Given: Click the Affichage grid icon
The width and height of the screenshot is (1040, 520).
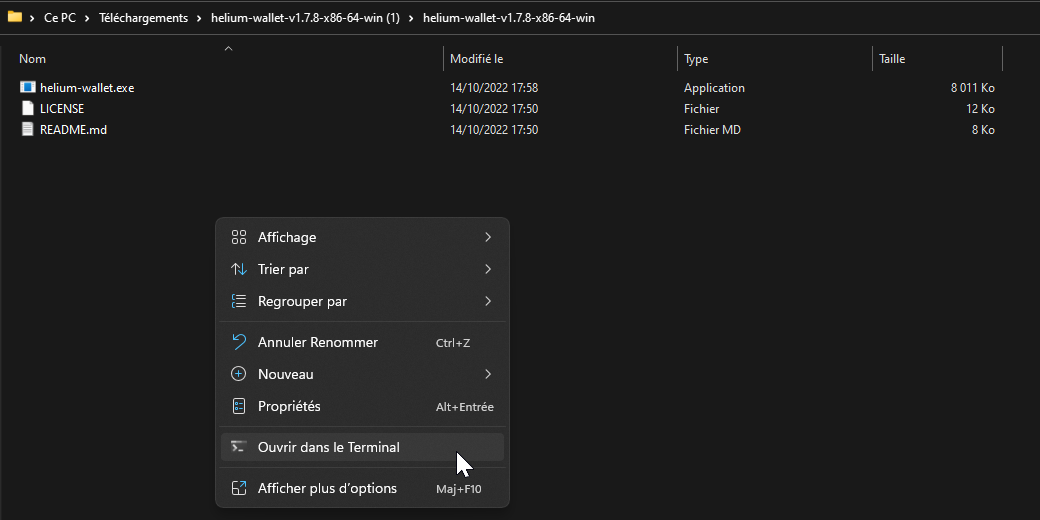Looking at the screenshot, I should (x=238, y=238).
